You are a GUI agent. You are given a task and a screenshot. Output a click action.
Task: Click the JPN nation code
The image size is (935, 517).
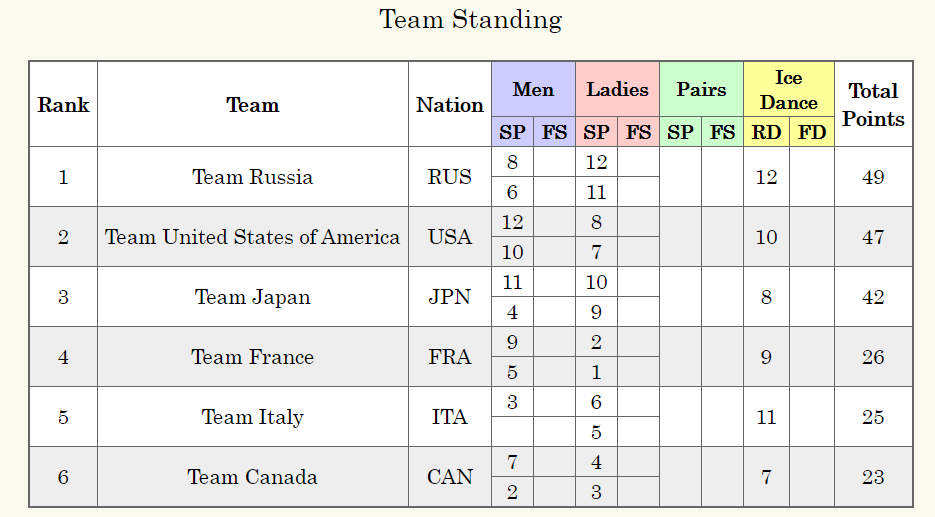(x=450, y=297)
